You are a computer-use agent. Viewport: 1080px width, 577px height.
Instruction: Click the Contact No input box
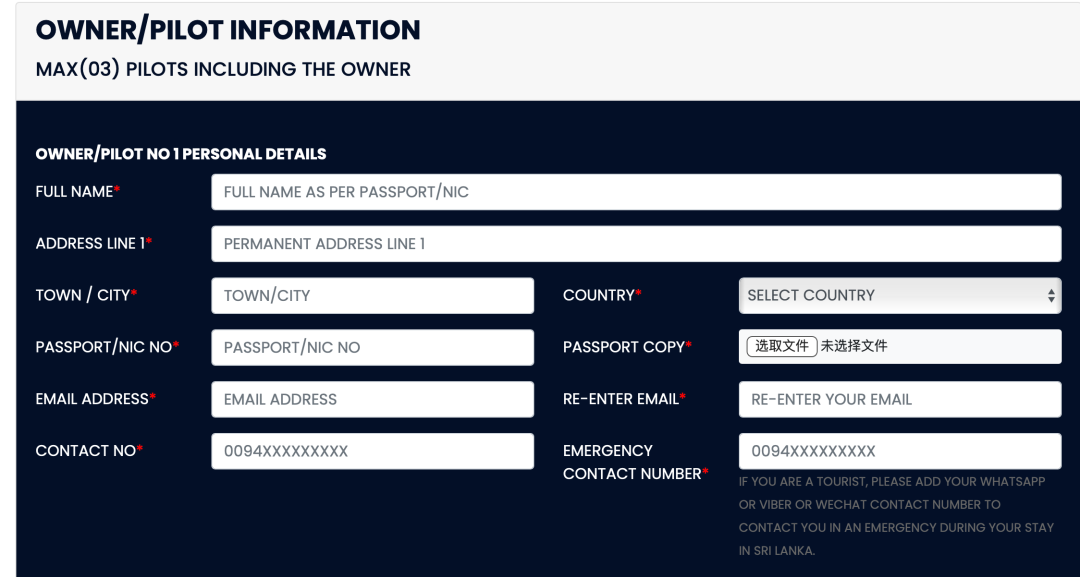pyautogui.click(x=373, y=451)
